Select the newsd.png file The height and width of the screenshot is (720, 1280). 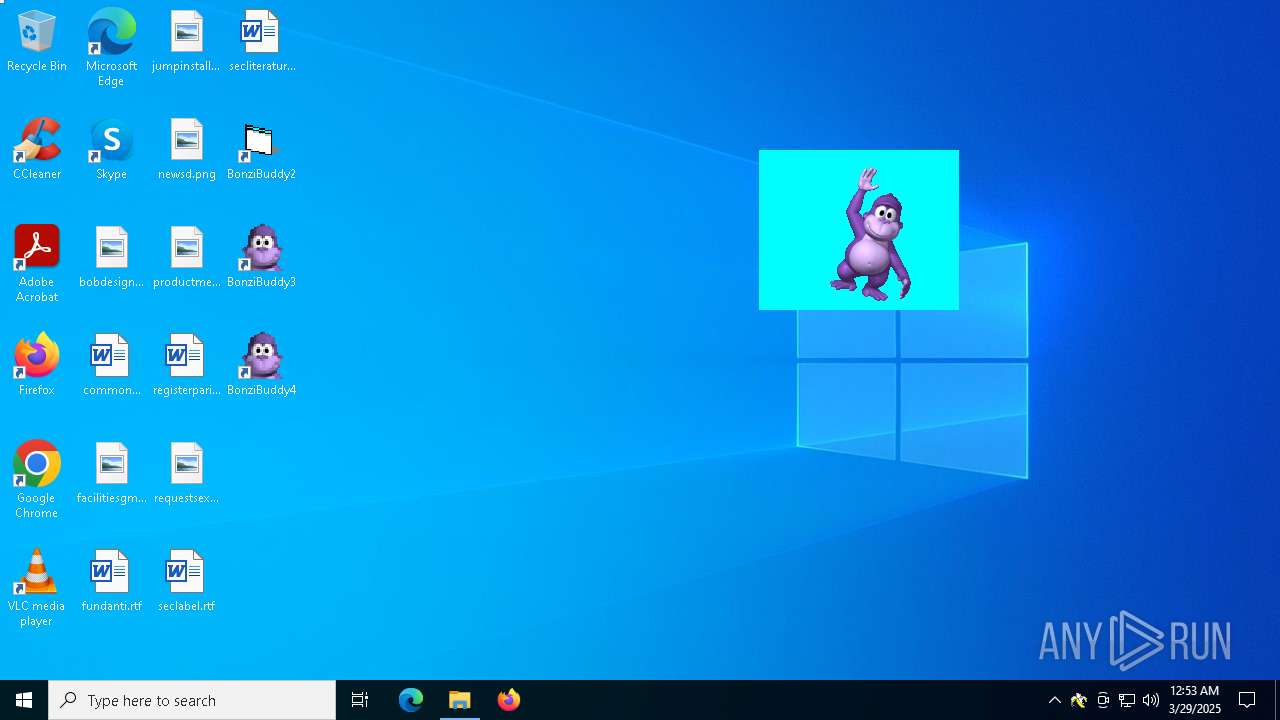click(x=186, y=150)
